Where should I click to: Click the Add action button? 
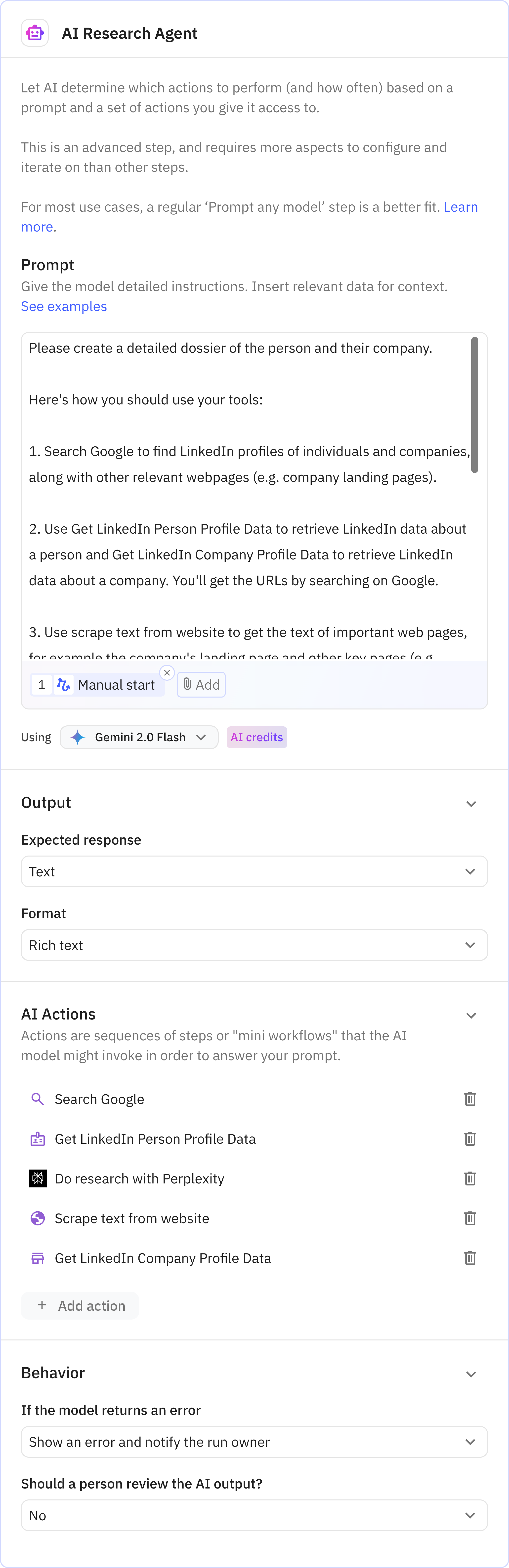[x=80, y=1306]
